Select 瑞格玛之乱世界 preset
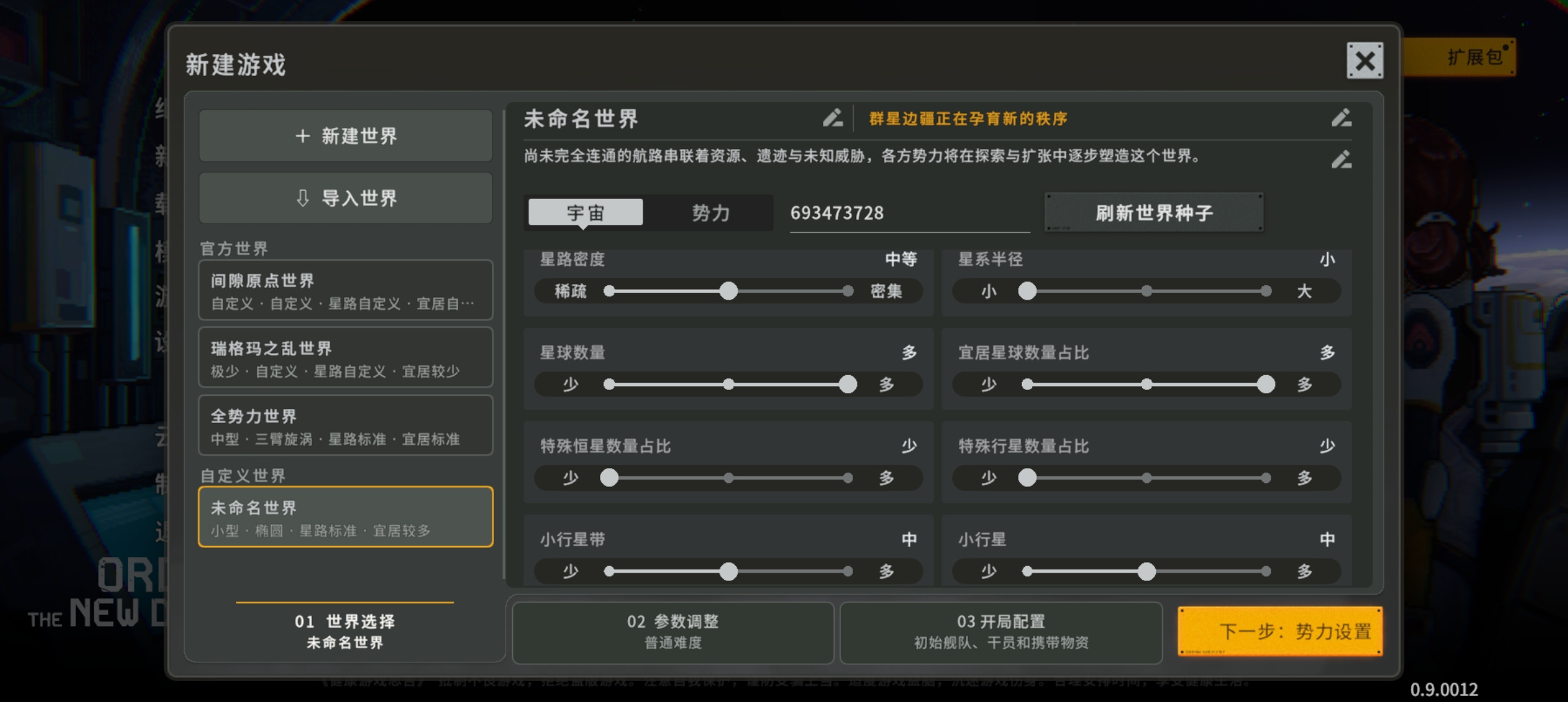The height and width of the screenshot is (702, 1568). (x=346, y=358)
